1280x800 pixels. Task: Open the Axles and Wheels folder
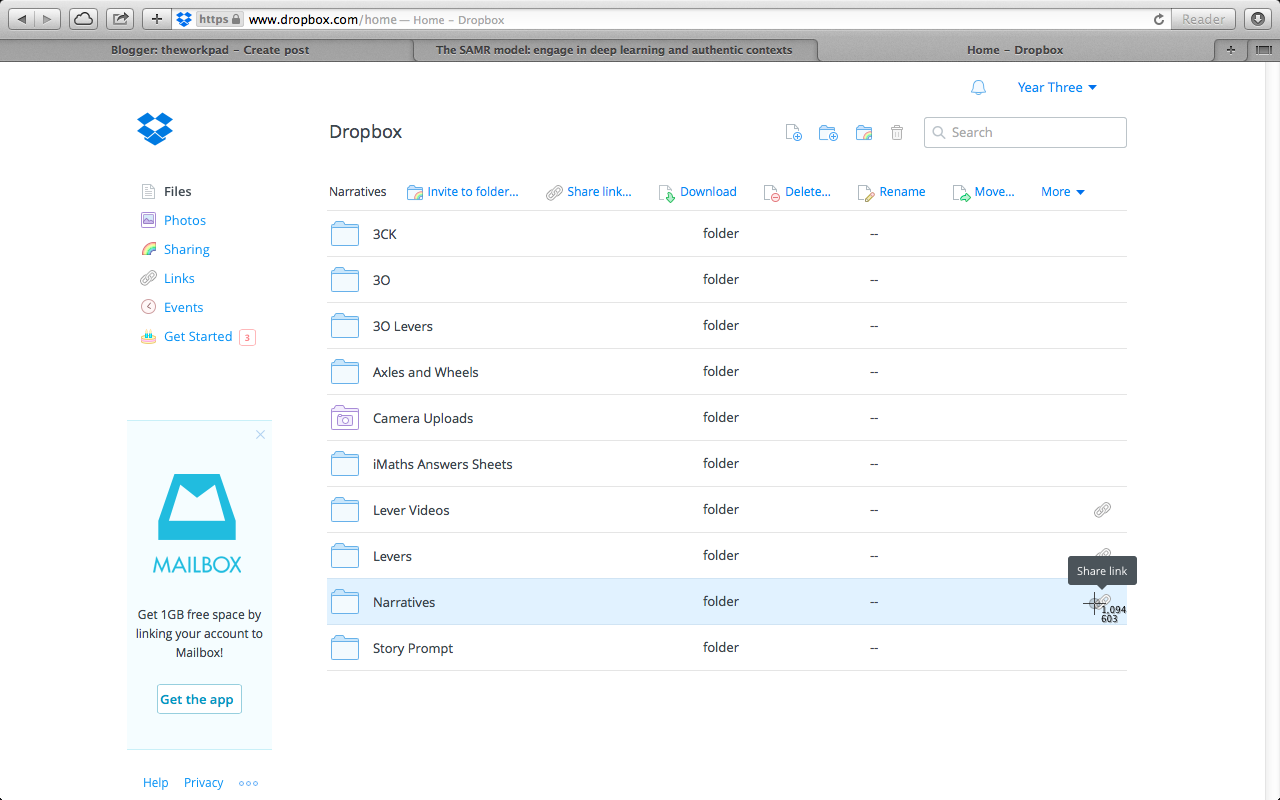(425, 372)
